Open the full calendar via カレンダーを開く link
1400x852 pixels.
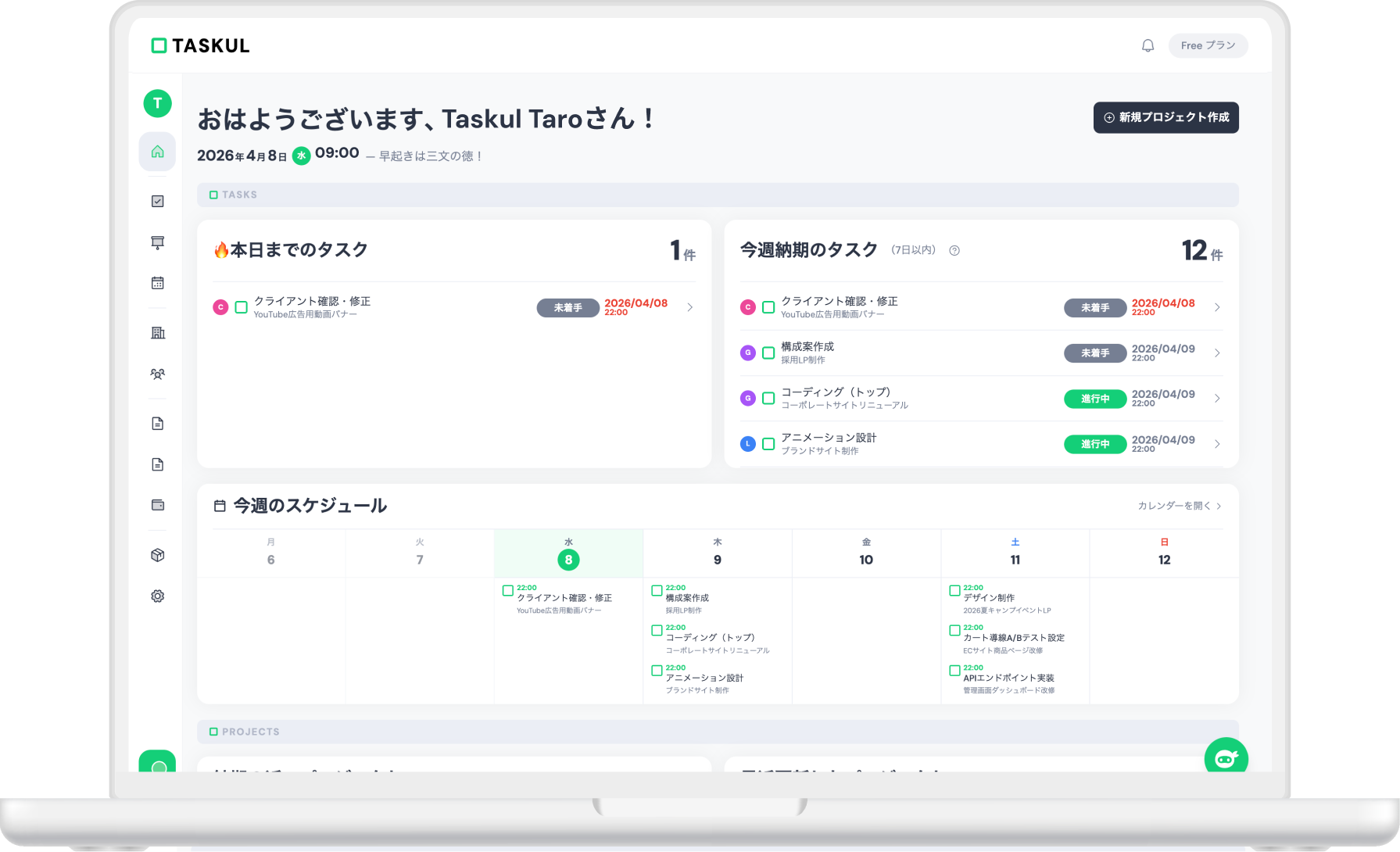[x=1177, y=506]
